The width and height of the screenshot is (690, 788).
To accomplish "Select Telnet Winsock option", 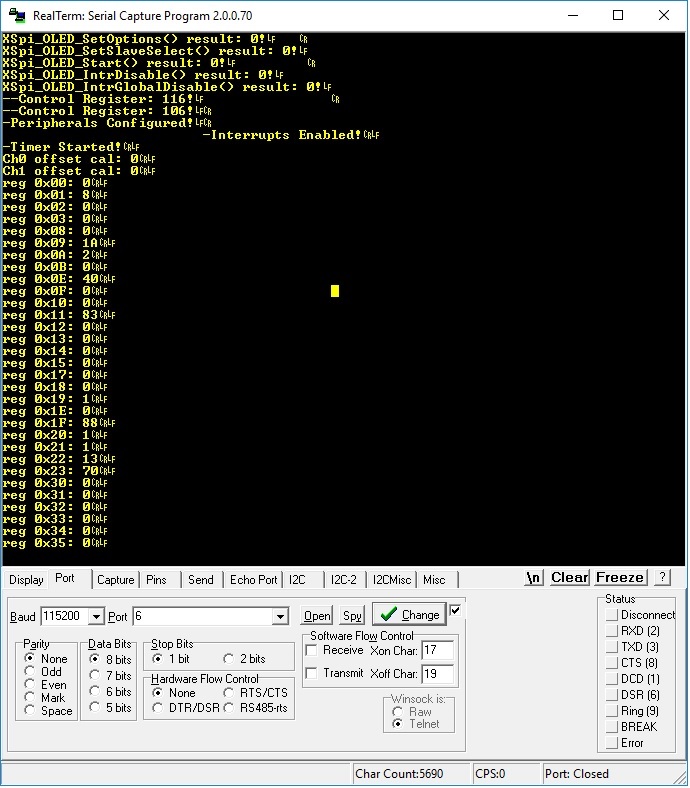I will pos(416,724).
